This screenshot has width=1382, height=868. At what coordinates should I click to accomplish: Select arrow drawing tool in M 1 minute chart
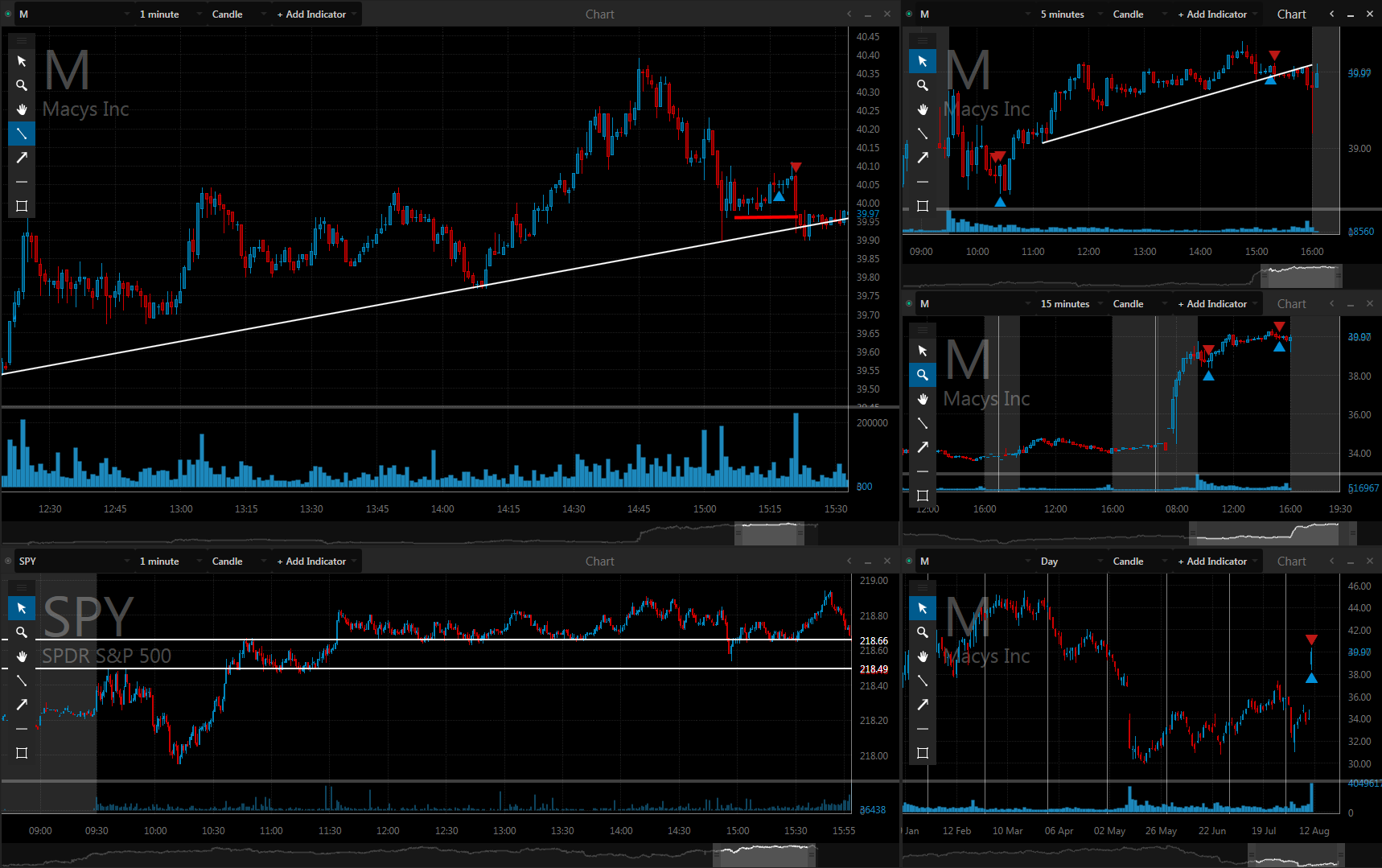[x=22, y=158]
